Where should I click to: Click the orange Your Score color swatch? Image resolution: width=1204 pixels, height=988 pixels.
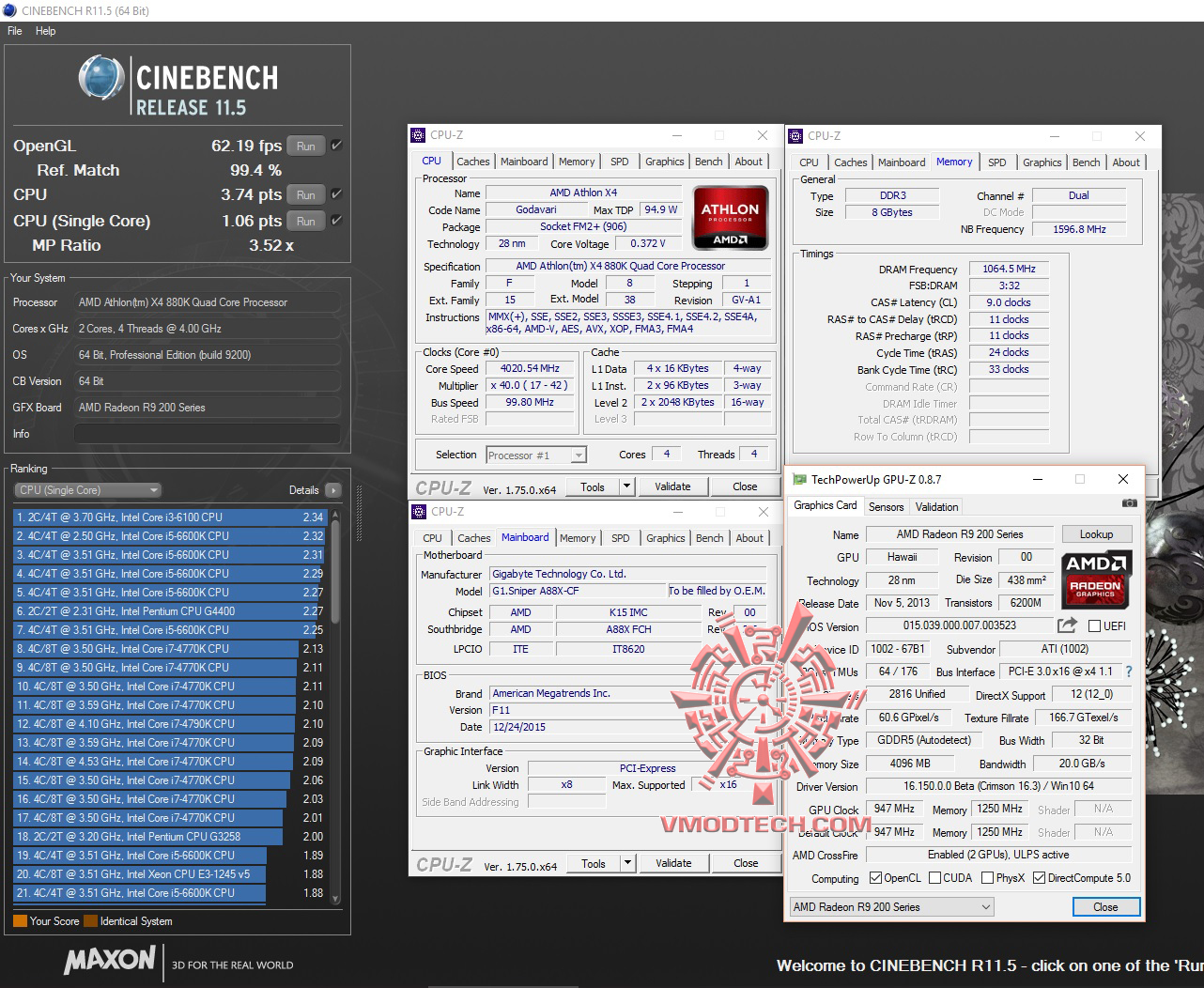(20, 921)
